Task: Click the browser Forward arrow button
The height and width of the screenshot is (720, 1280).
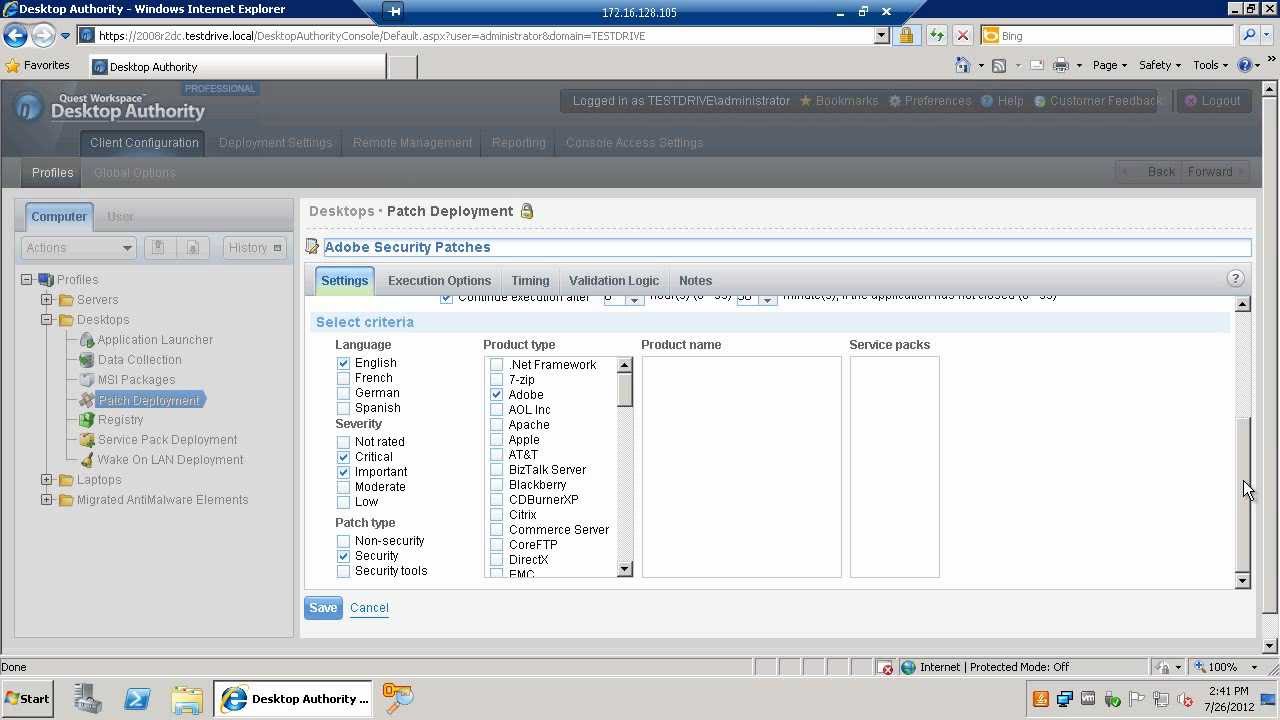Action: pos(42,35)
